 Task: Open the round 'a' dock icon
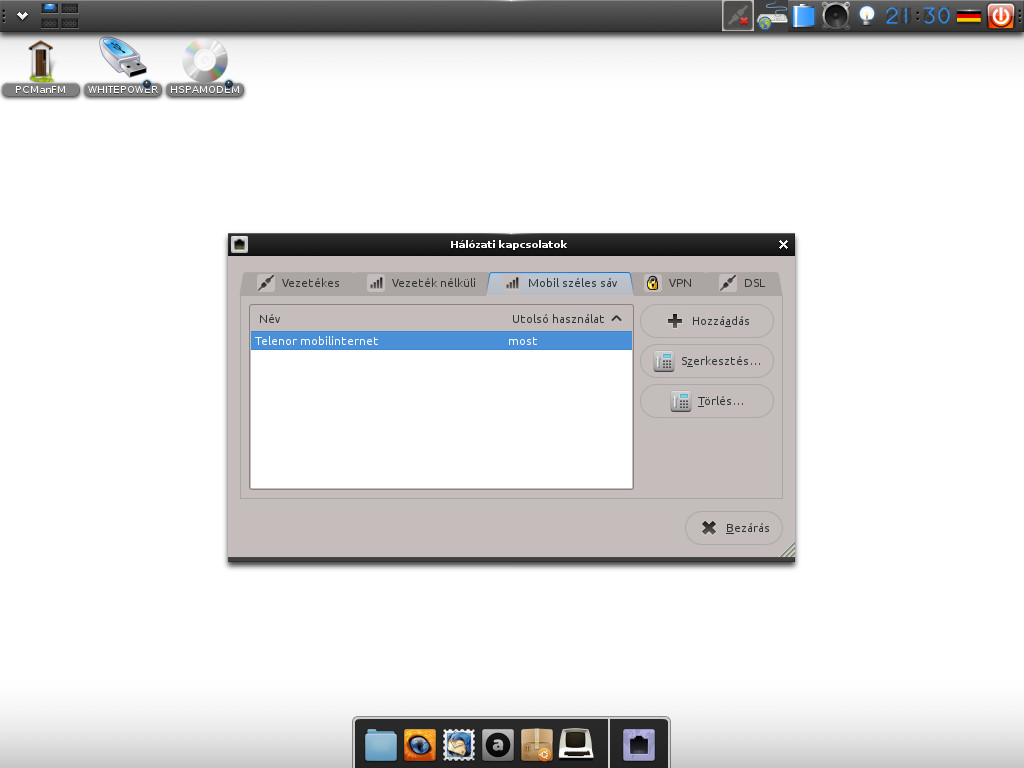click(x=498, y=744)
